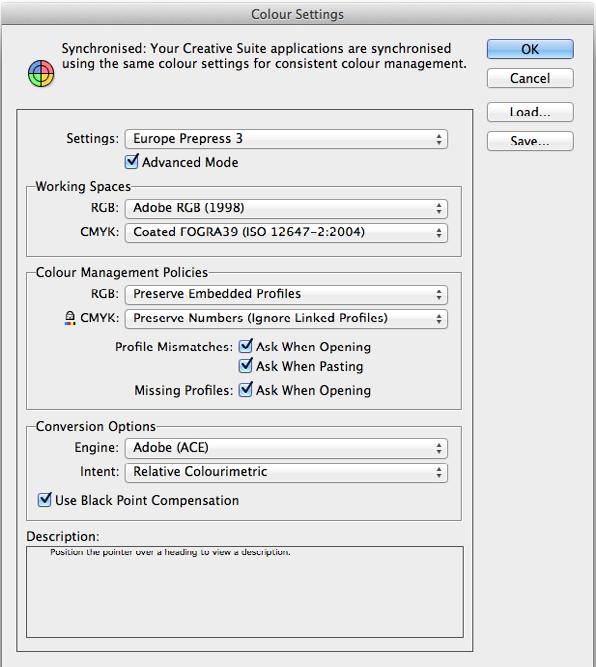The height and width of the screenshot is (667, 596).
Task: Open the Engine dropdown Adobe (ACE)
Action: point(286,448)
